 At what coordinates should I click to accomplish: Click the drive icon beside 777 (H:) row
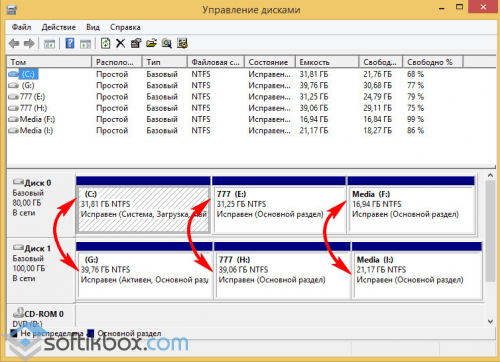tap(14, 108)
